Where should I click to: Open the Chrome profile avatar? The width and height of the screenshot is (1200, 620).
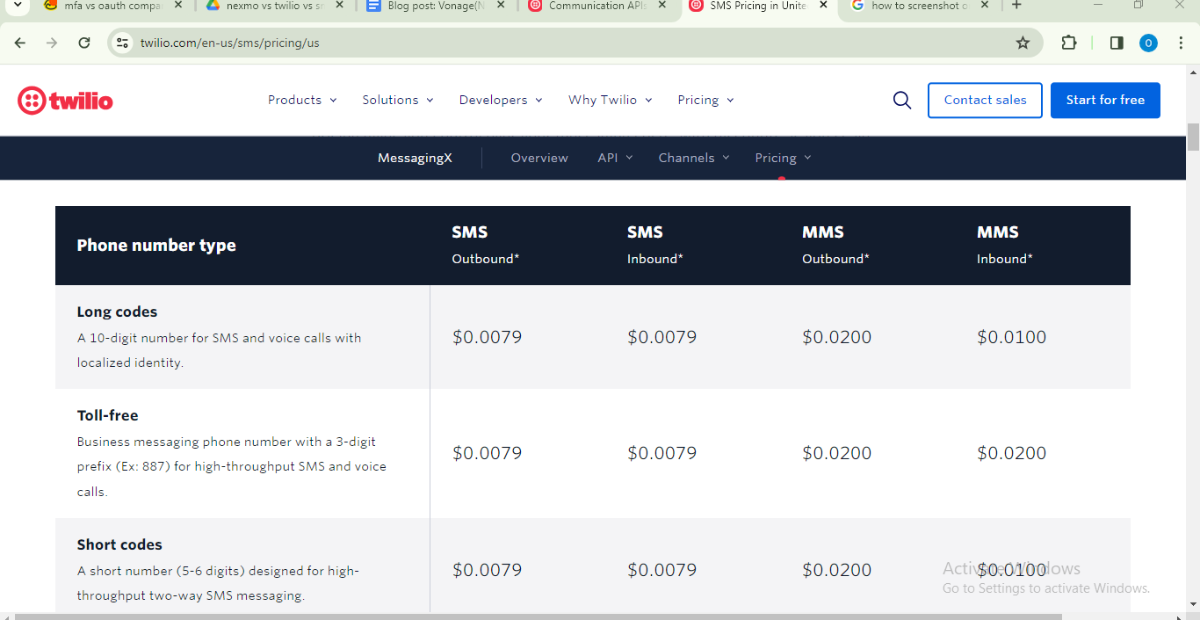pos(1149,43)
